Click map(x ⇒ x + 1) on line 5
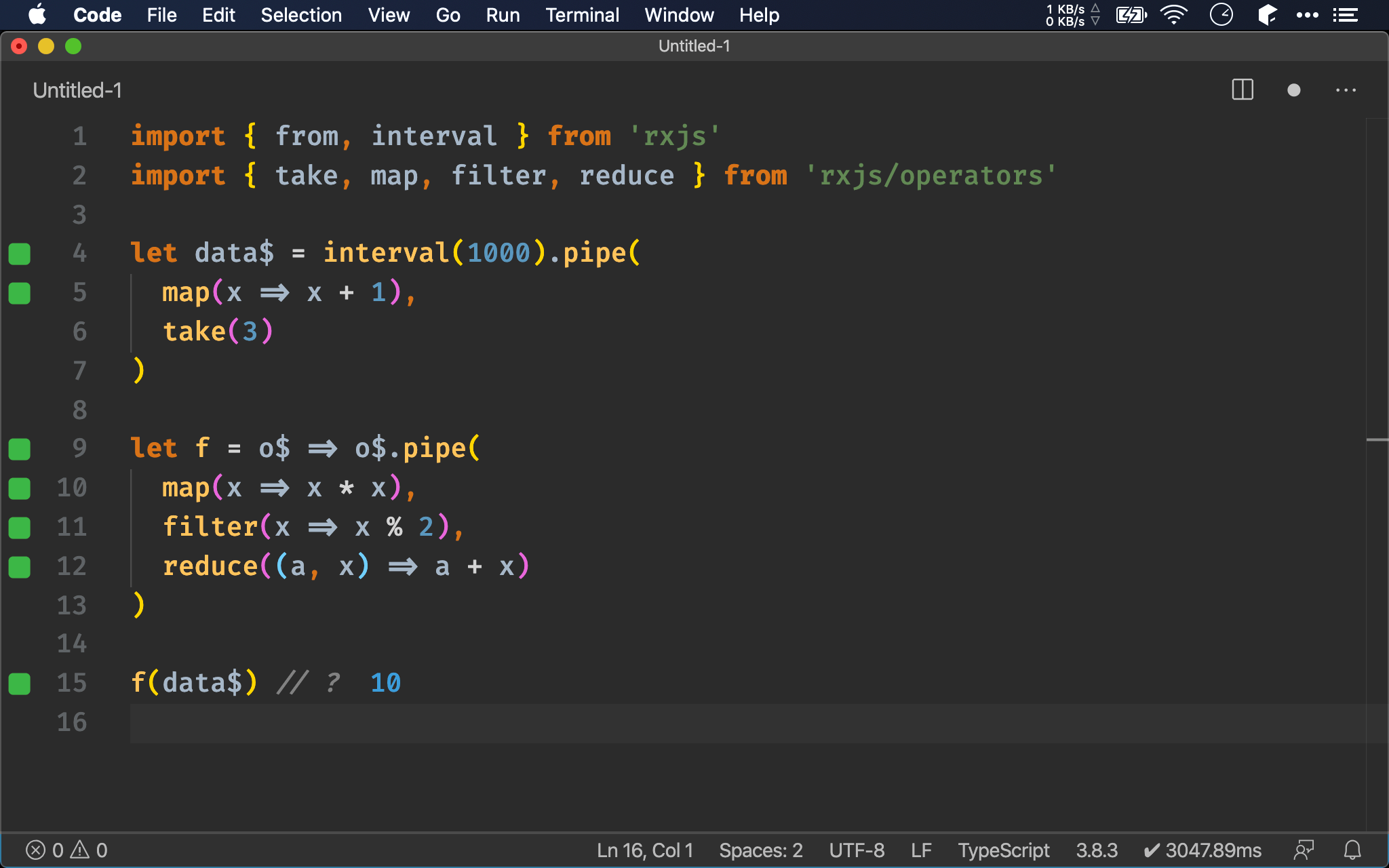Viewport: 1389px width, 868px height. [x=282, y=293]
